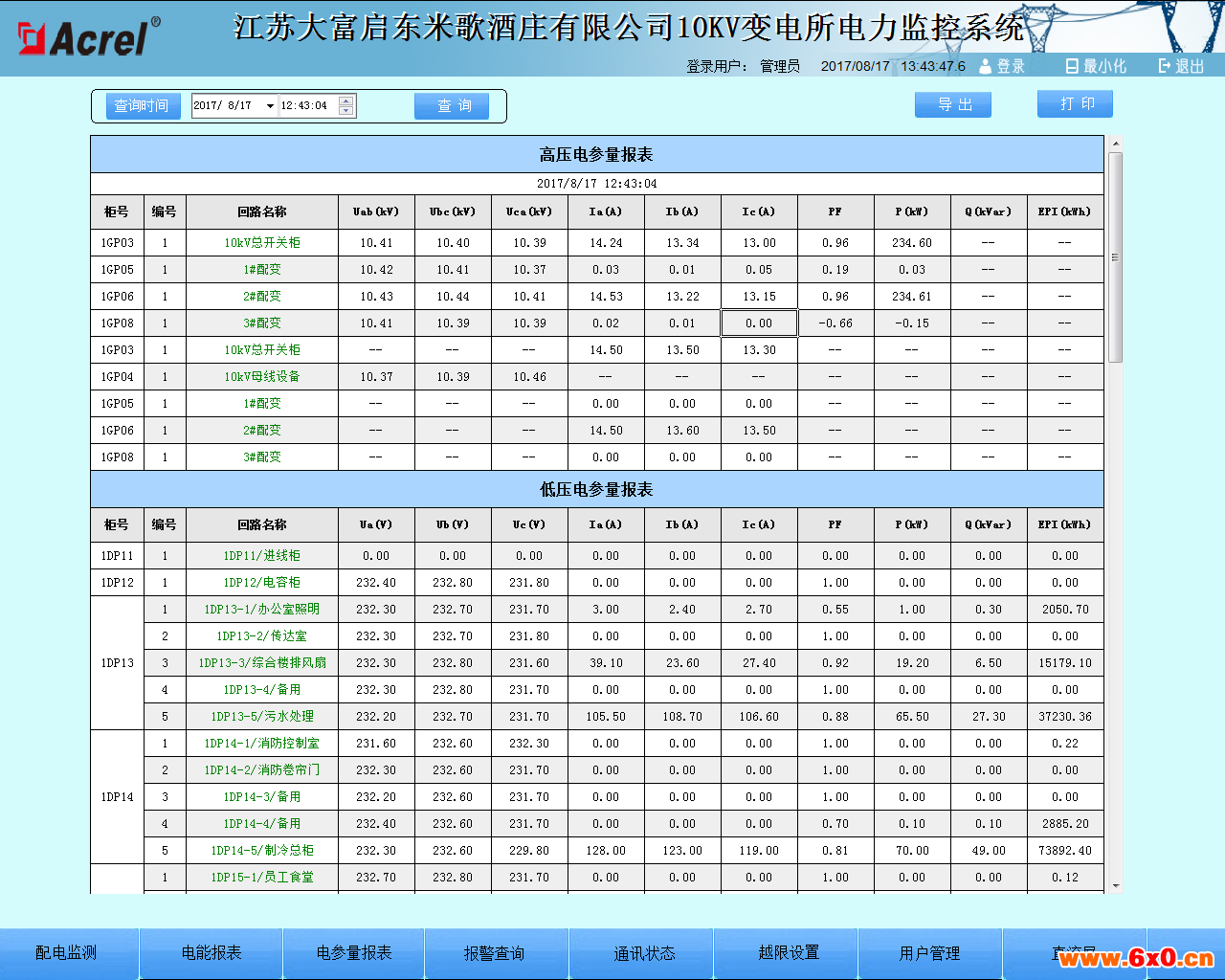Select the 1DP11/进线柜 circuit name
This screenshot has width=1225, height=980.
pos(262,556)
